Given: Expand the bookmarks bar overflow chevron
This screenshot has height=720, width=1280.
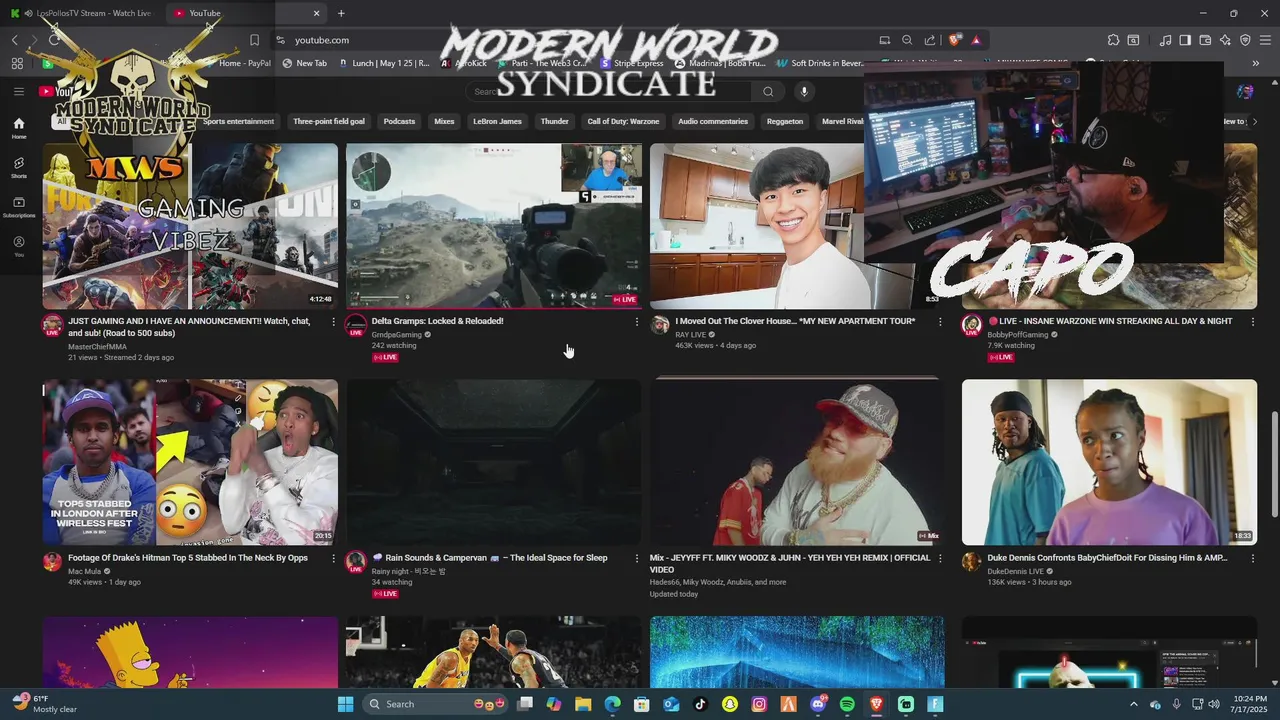Looking at the screenshot, I should coord(1256,63).
